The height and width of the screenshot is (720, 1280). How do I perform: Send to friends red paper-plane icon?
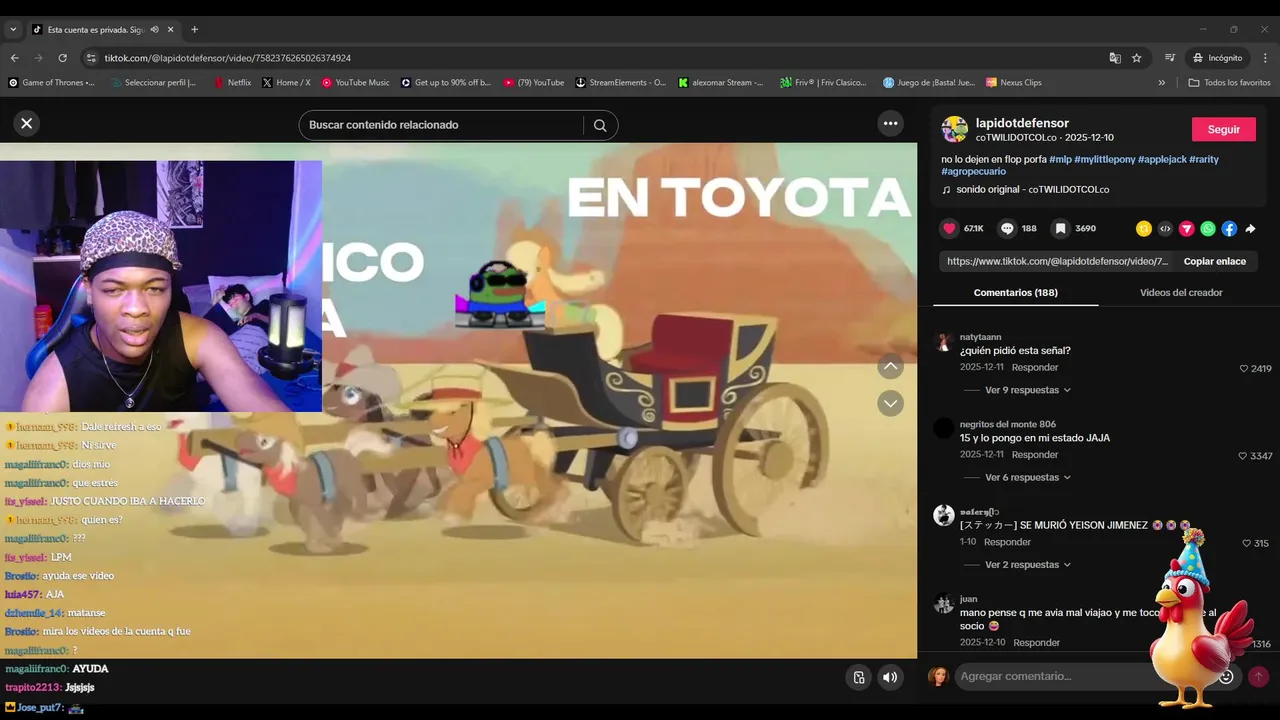1187,229
